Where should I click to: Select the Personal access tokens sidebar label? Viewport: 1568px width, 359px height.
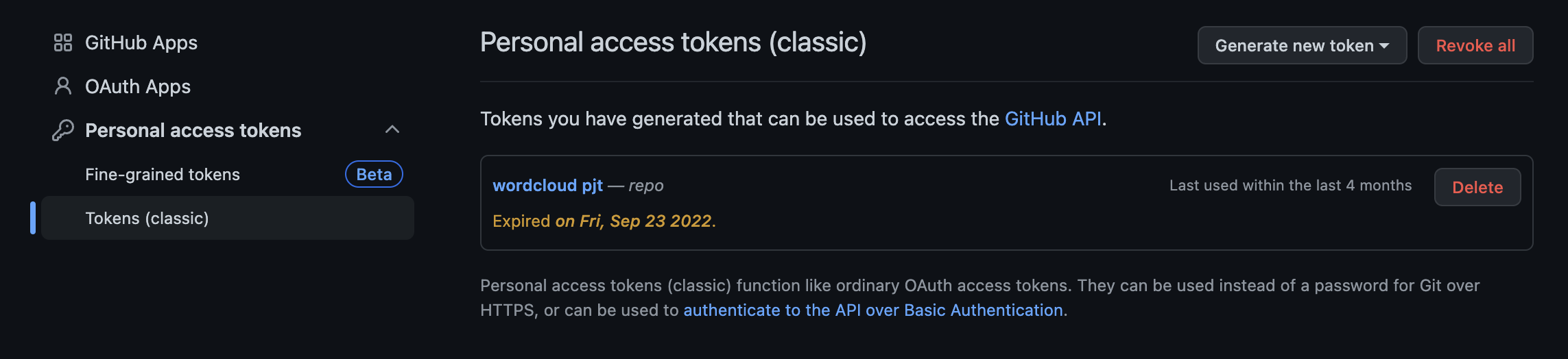coord(193,130)
